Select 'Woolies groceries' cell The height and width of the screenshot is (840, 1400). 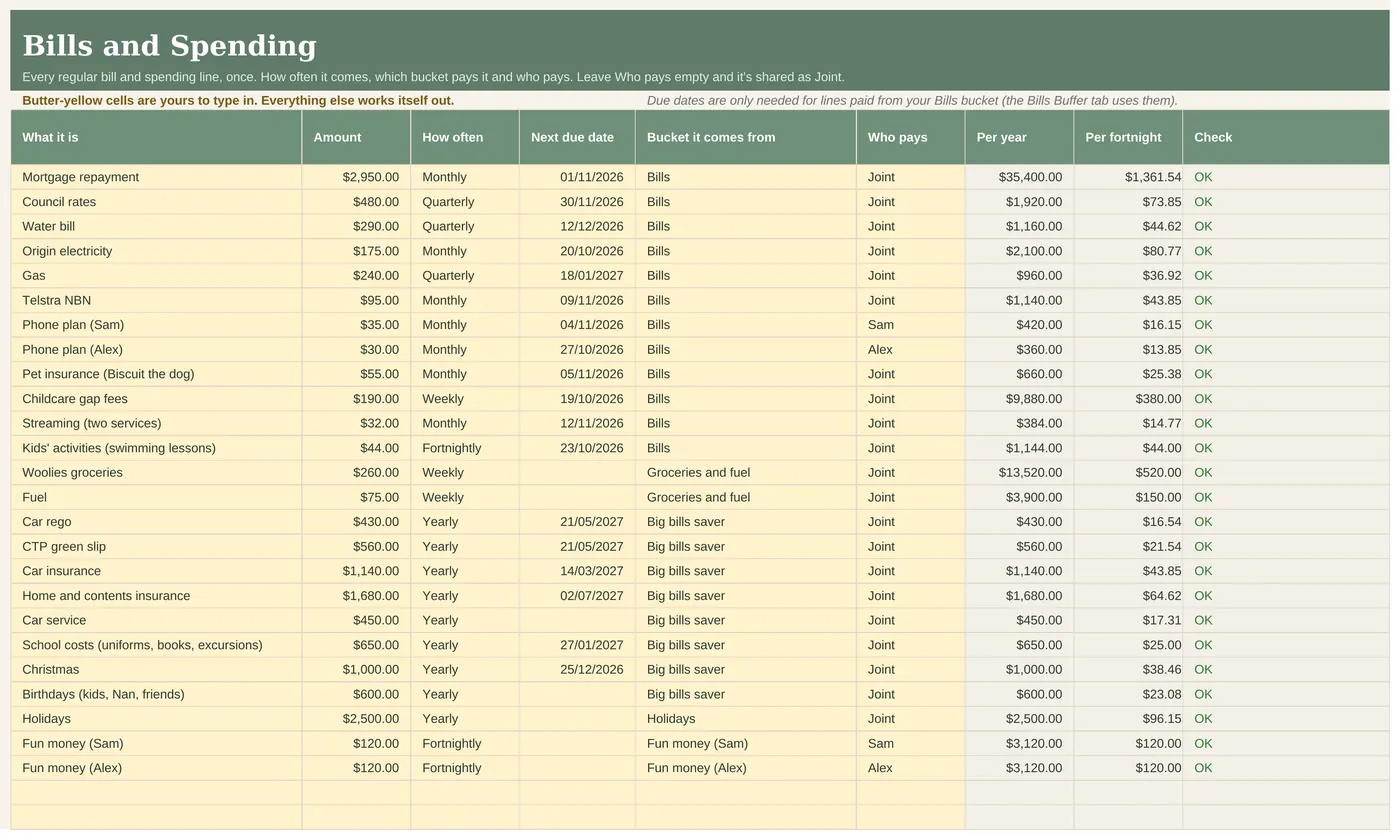click(156, 473)
